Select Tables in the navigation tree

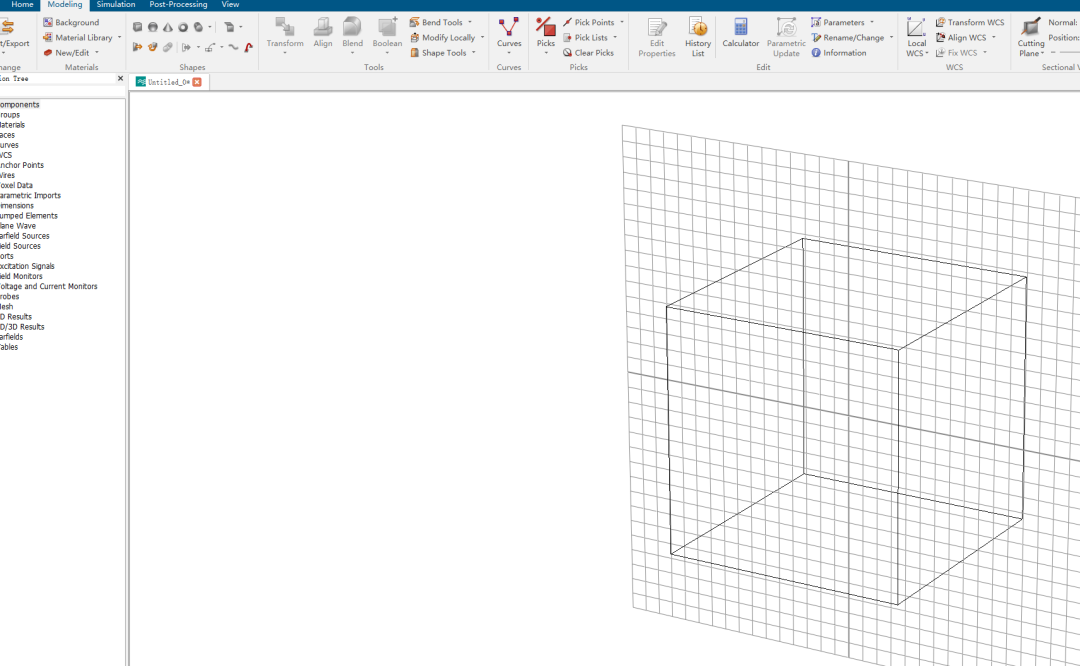click(x=9, y=347)
